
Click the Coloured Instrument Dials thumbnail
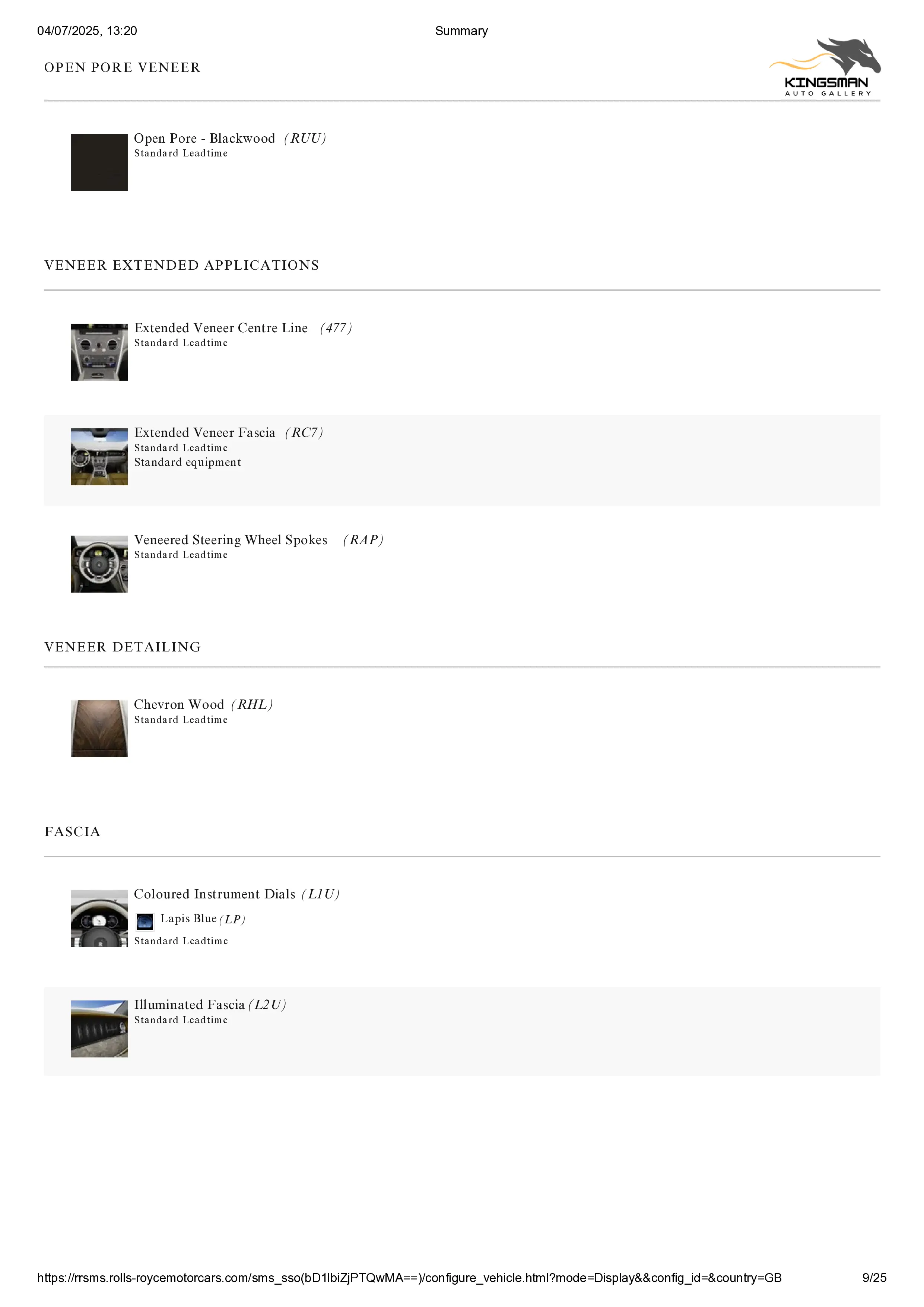[x=99, y=918]
